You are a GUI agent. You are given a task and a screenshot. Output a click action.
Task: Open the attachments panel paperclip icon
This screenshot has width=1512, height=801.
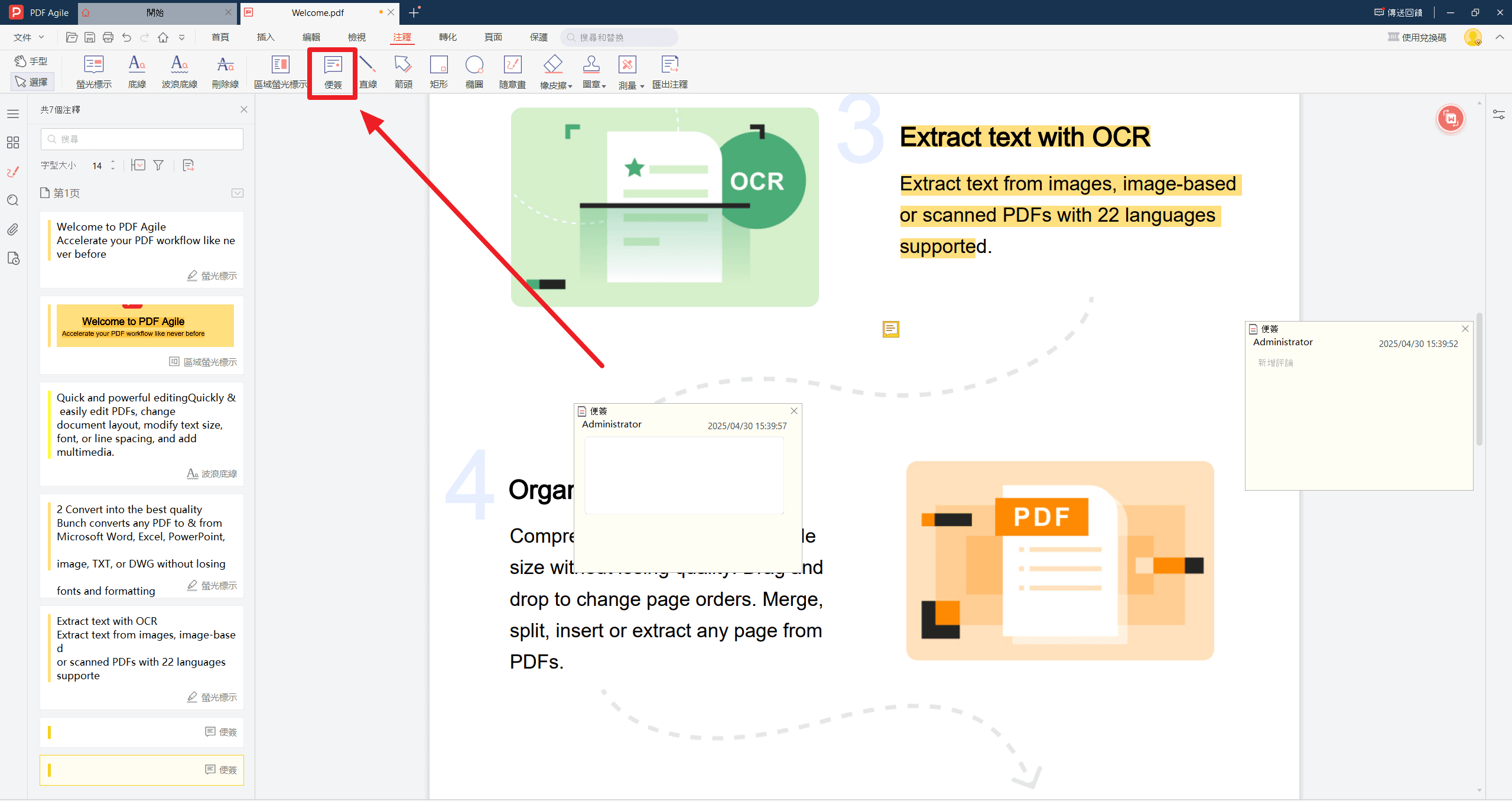(x=13, y=229)
